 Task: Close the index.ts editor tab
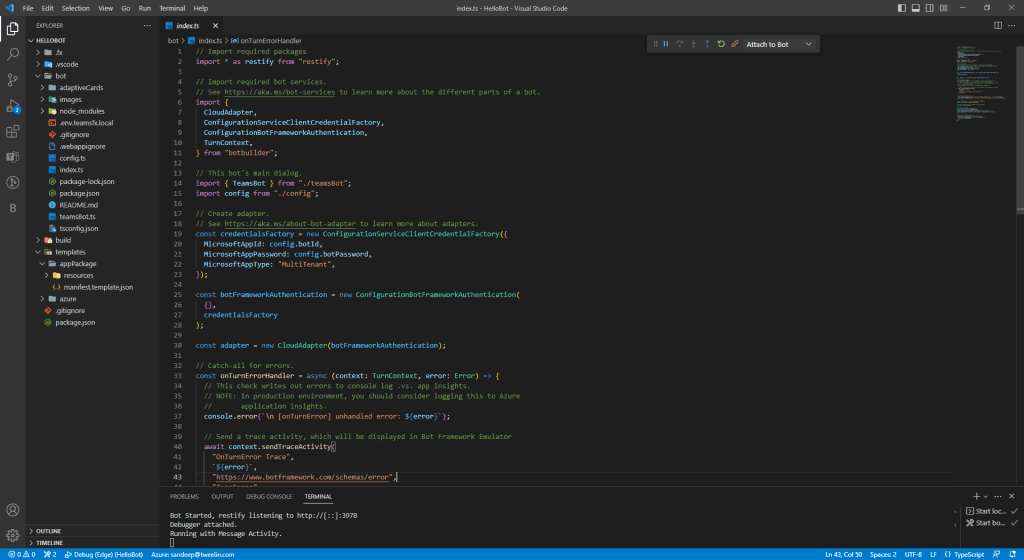point(215,25)
